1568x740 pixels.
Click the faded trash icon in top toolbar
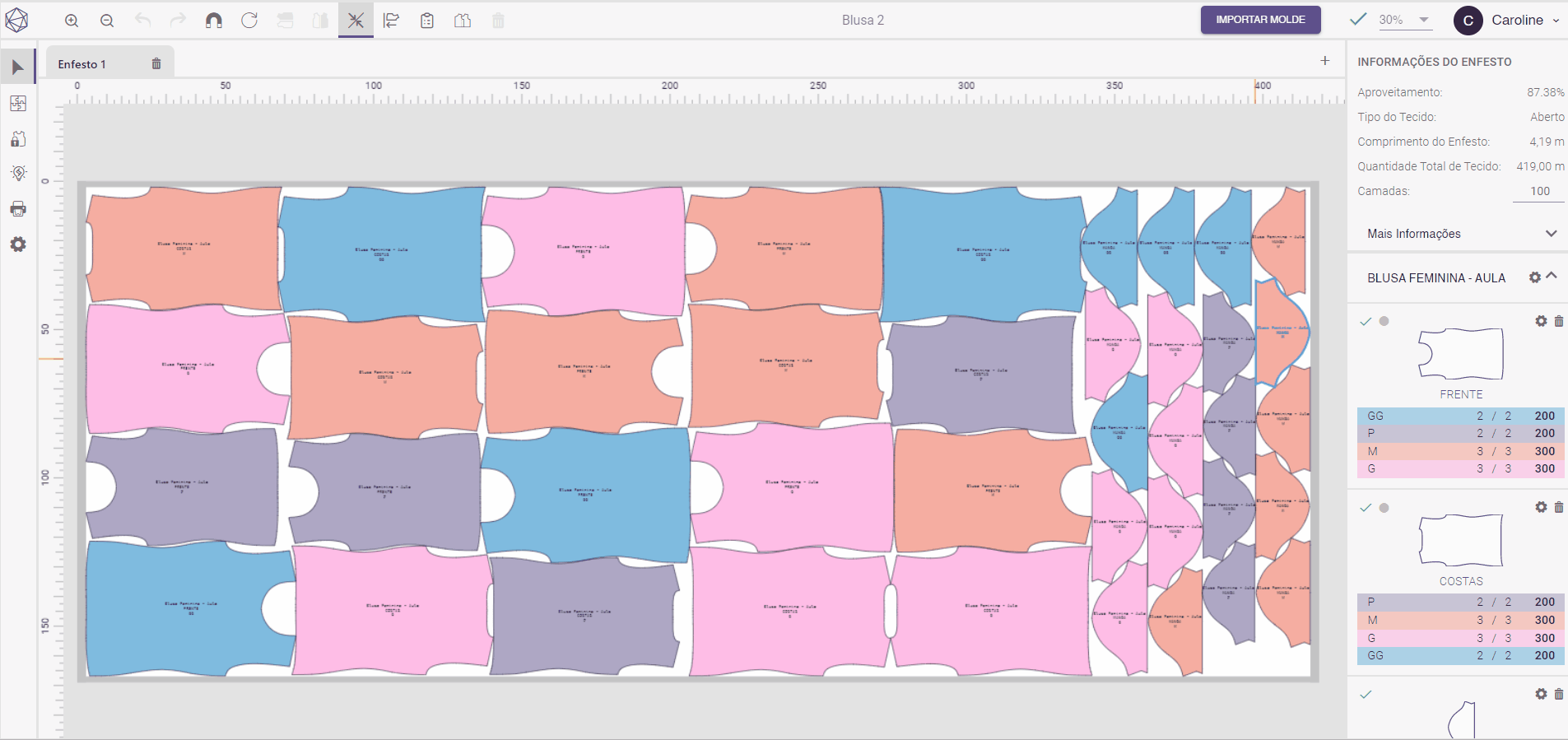pos(498,21)
